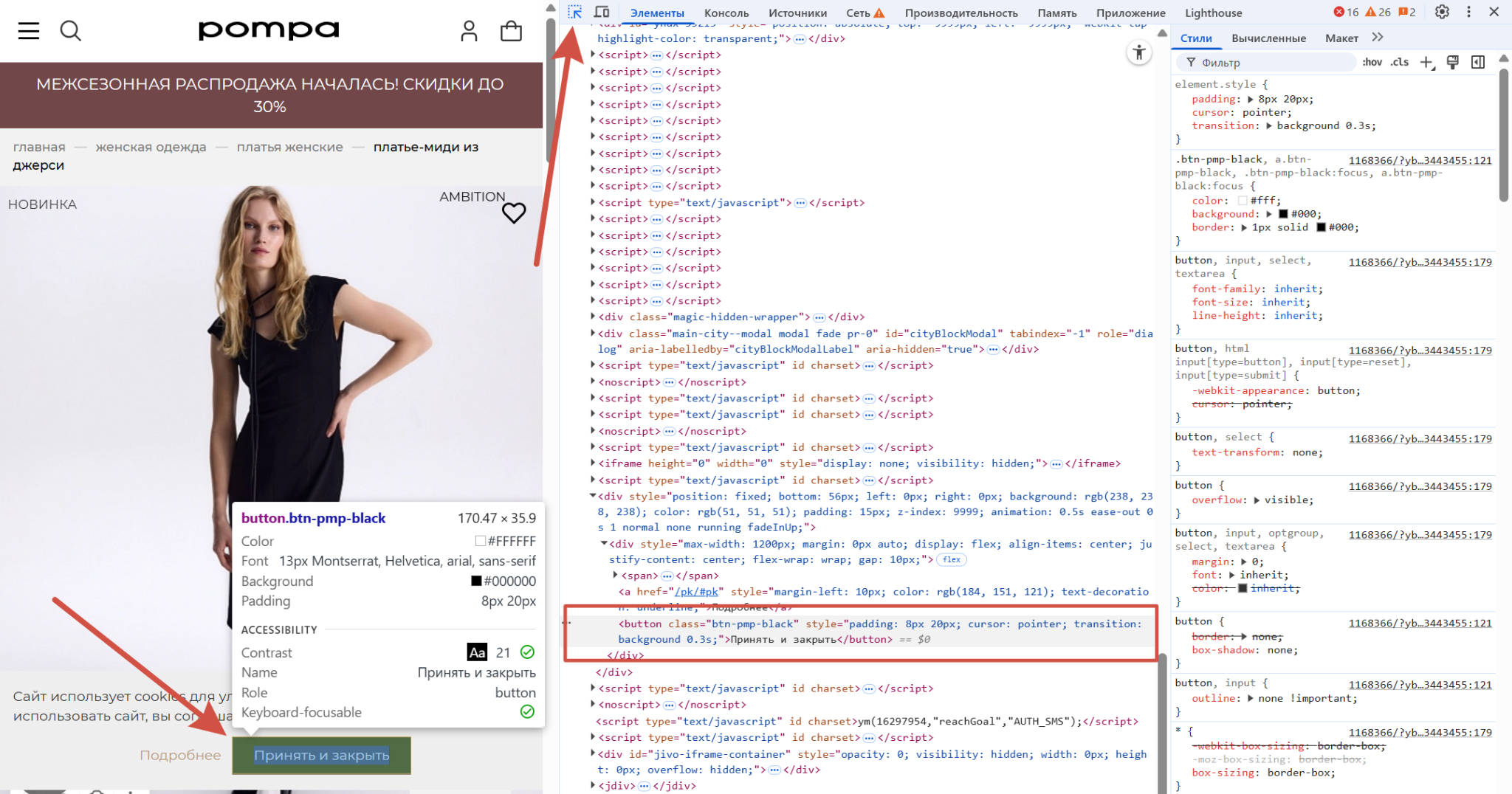Open DevTools settings gear

[x=1442, y=13]
